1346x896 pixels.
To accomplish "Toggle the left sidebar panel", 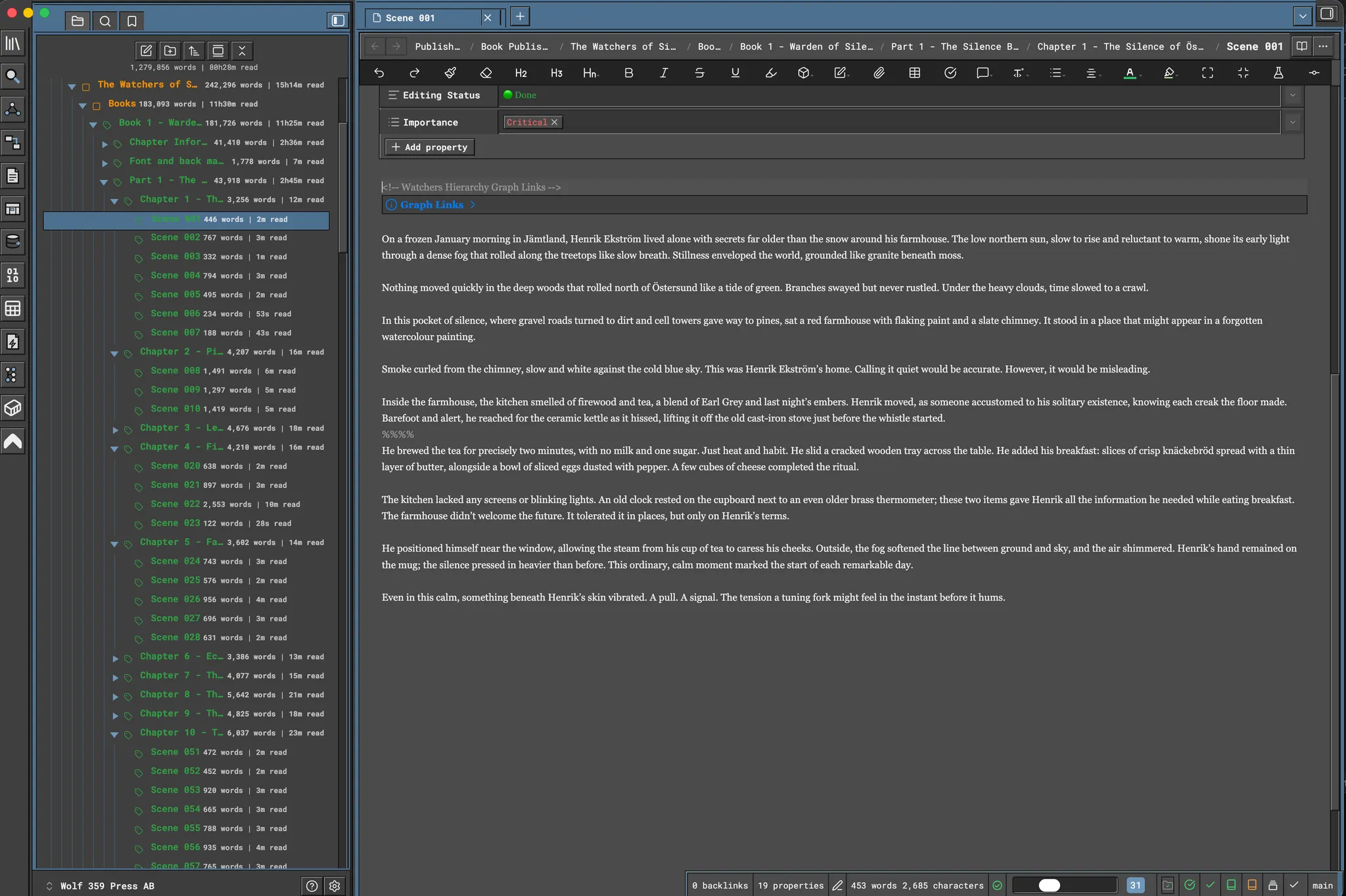I will click(x=338, y=20).
